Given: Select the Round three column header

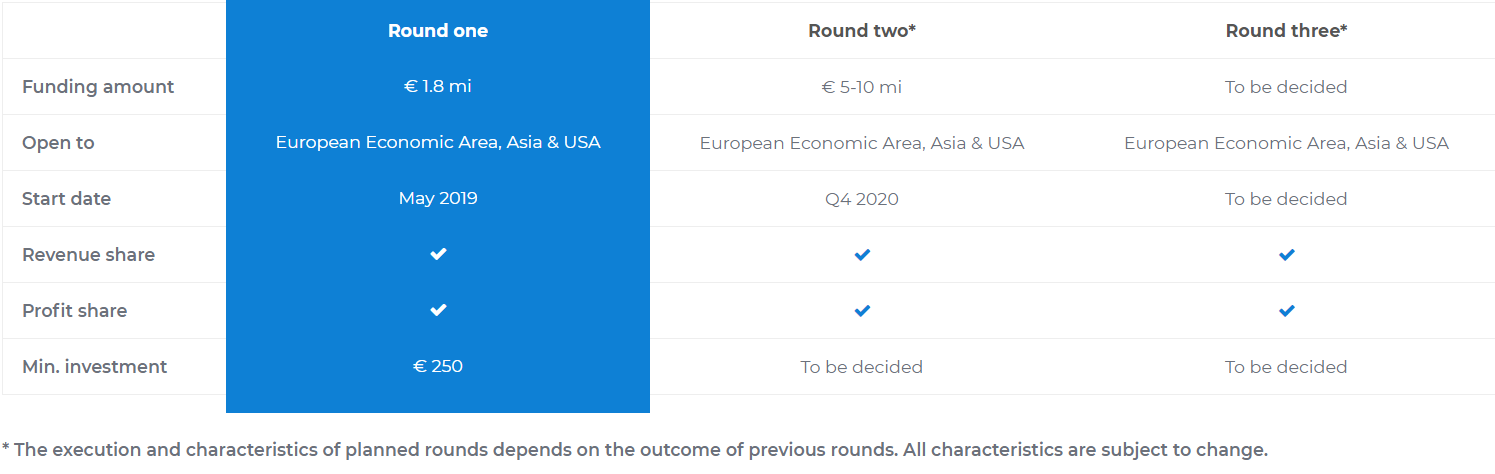Looking at the screenshot, I should [1286, 31].
